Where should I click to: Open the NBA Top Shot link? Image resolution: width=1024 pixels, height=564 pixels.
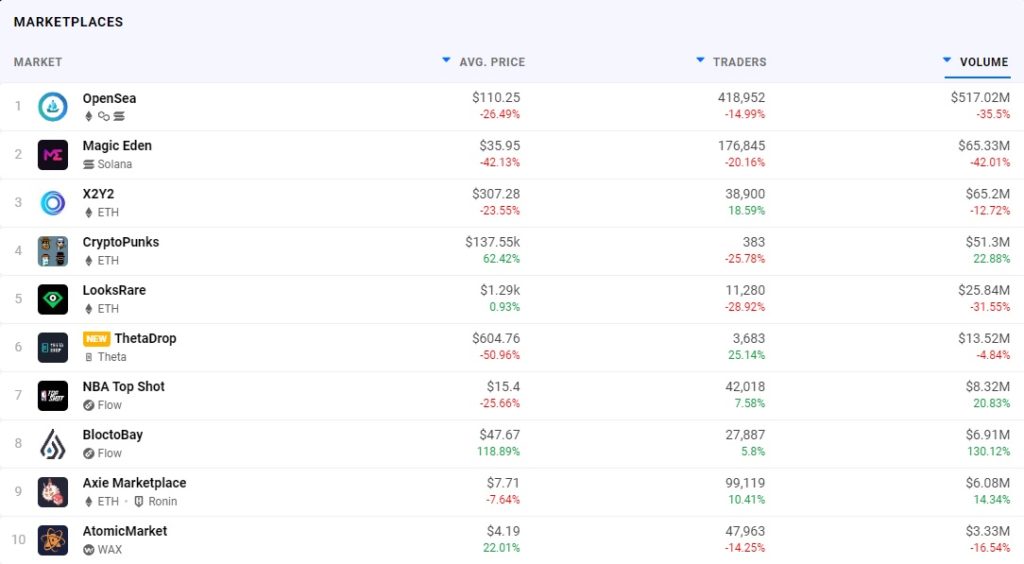tap(123, 386)
